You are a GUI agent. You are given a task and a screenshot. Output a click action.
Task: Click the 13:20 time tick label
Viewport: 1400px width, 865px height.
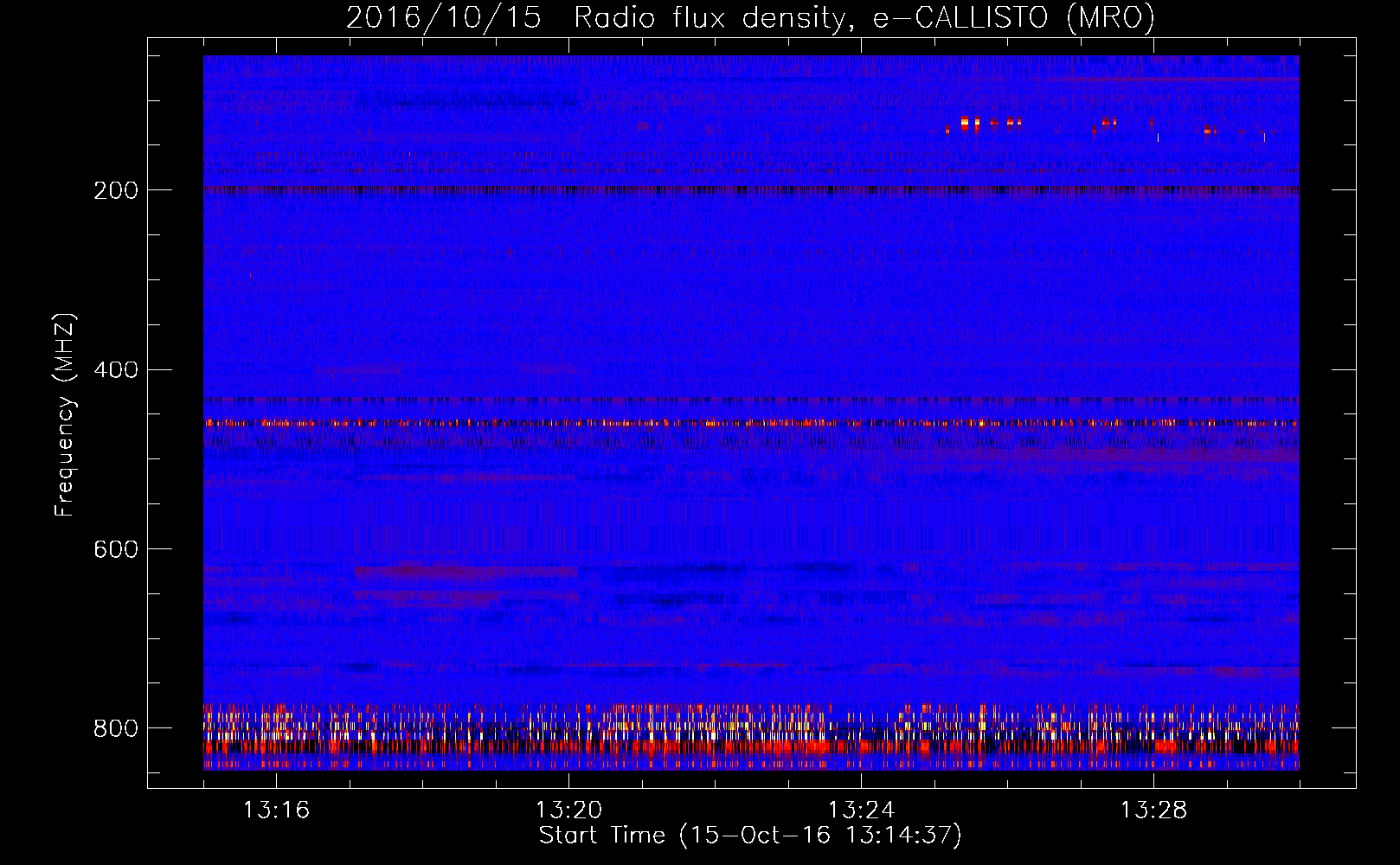pos(568,811)
